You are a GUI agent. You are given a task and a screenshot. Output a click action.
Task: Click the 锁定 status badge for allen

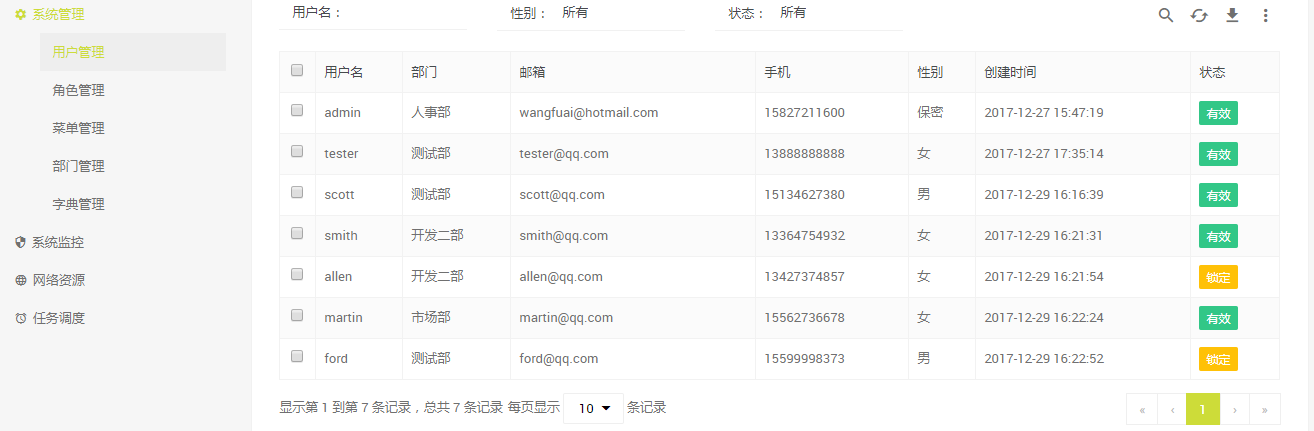pos(1218,277)
